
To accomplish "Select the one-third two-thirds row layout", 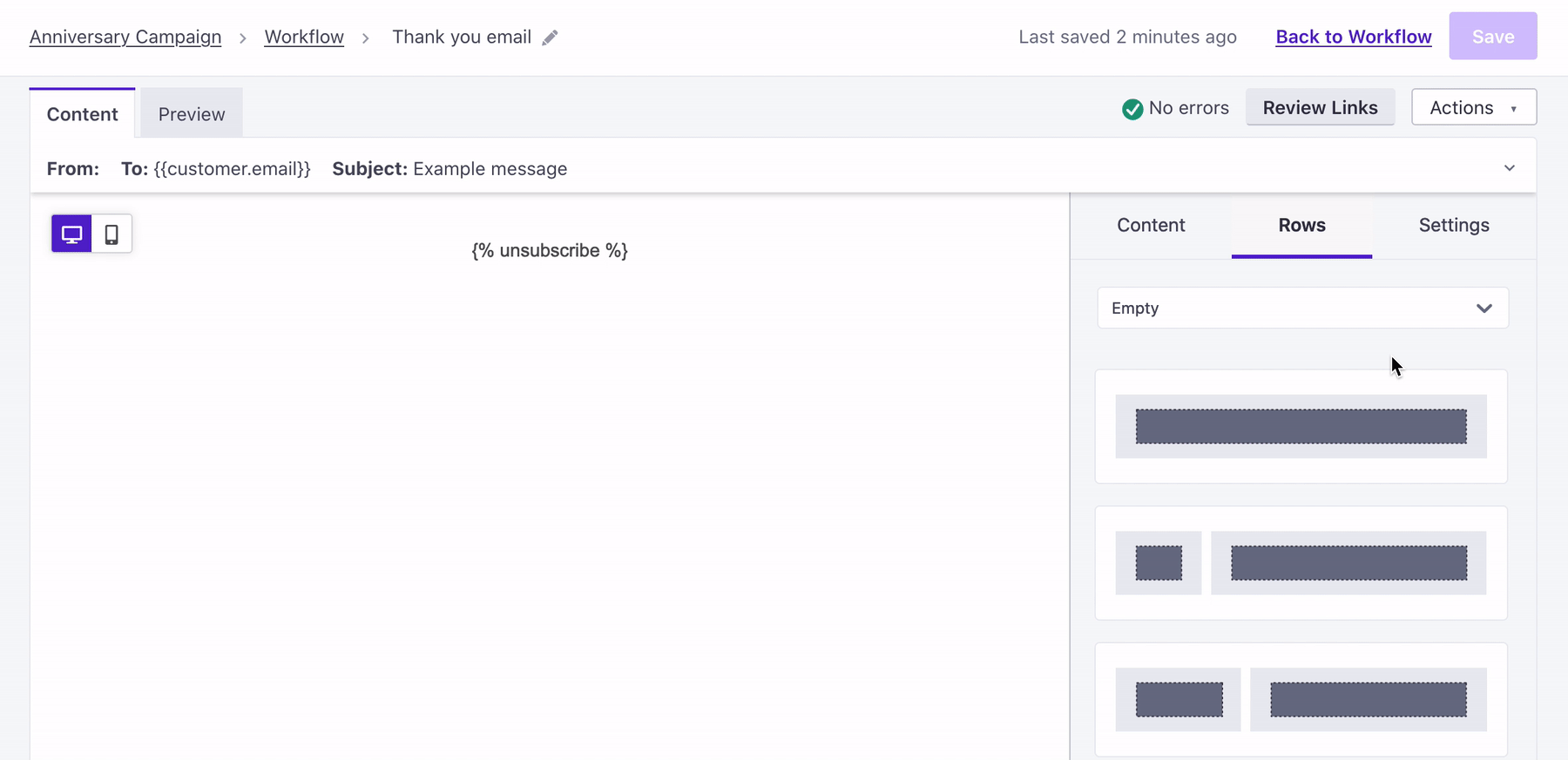I will [x=1301, y=699].
